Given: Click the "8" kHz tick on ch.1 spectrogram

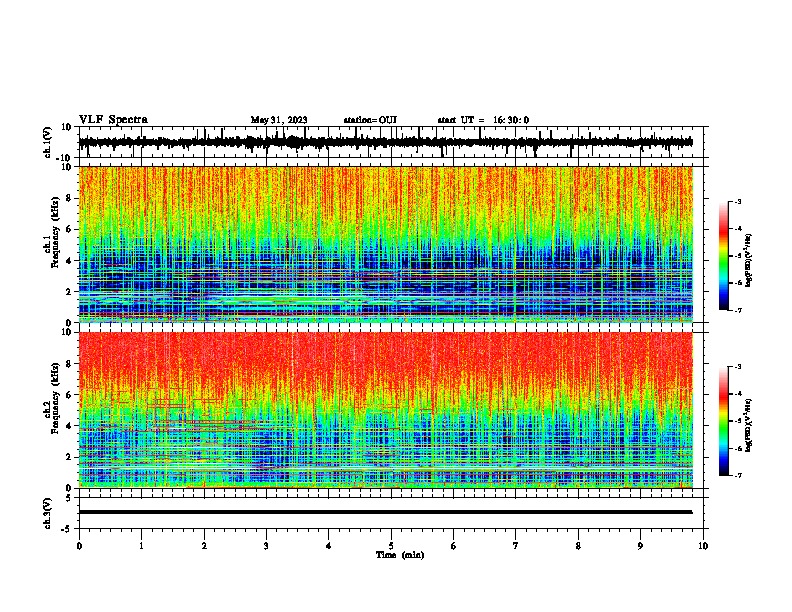Looking at the screenshot, I should 69,198.
